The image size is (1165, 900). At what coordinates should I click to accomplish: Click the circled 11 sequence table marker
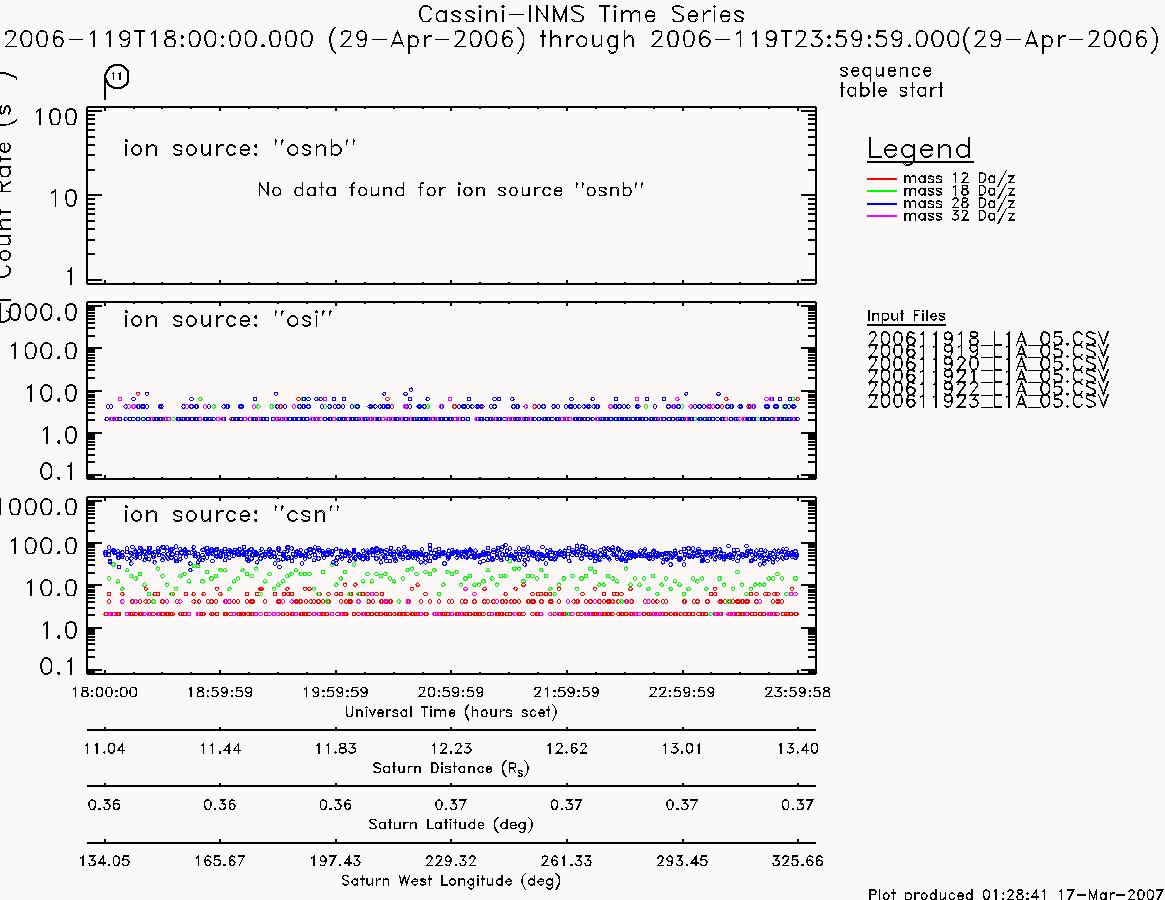(x=117, y=76)
